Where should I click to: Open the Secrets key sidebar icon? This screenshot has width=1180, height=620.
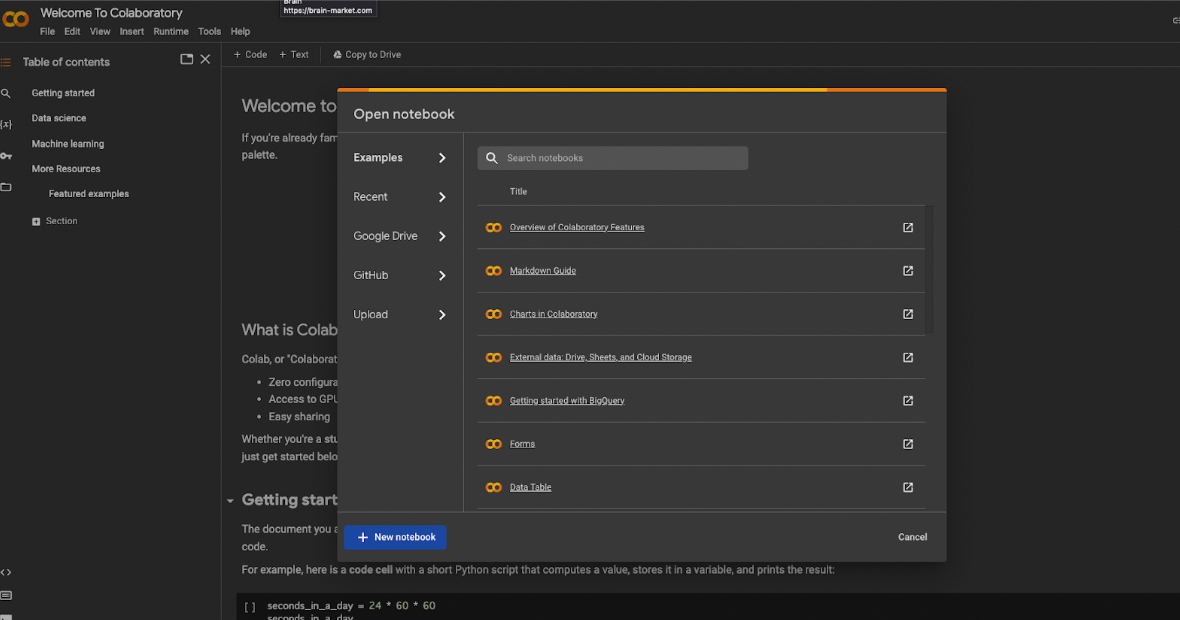tap(6, 156)
